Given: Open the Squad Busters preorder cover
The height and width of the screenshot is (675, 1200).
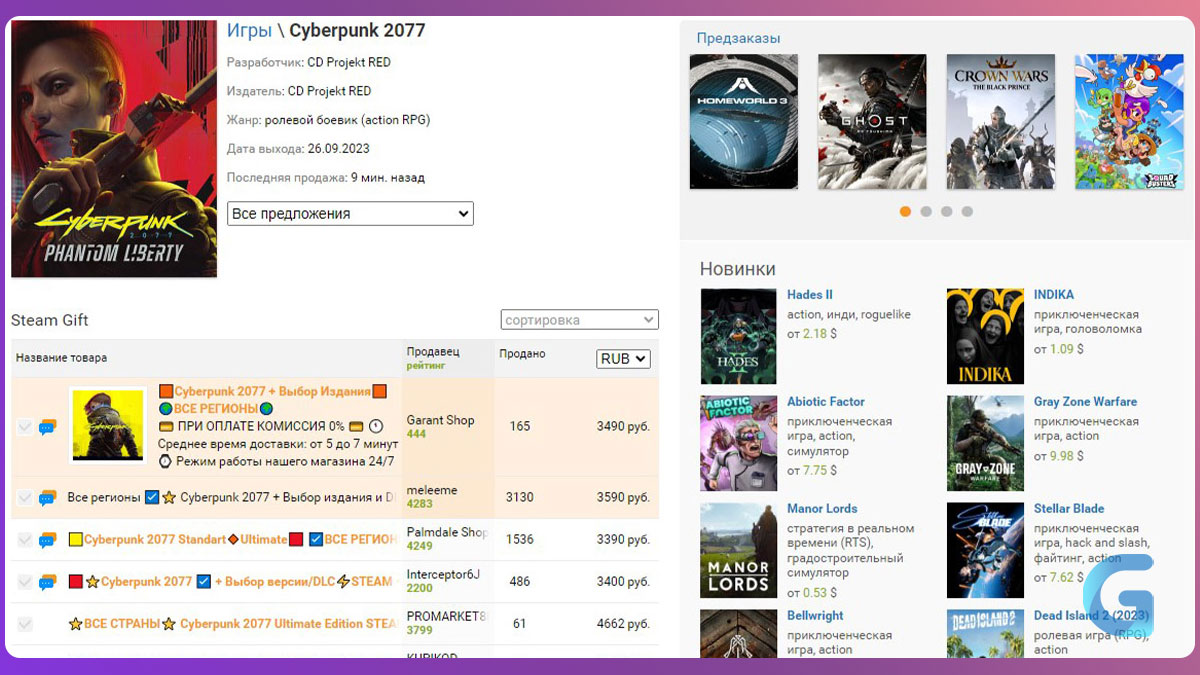Looking at the screenshot, I should (x=1129, y=121).
